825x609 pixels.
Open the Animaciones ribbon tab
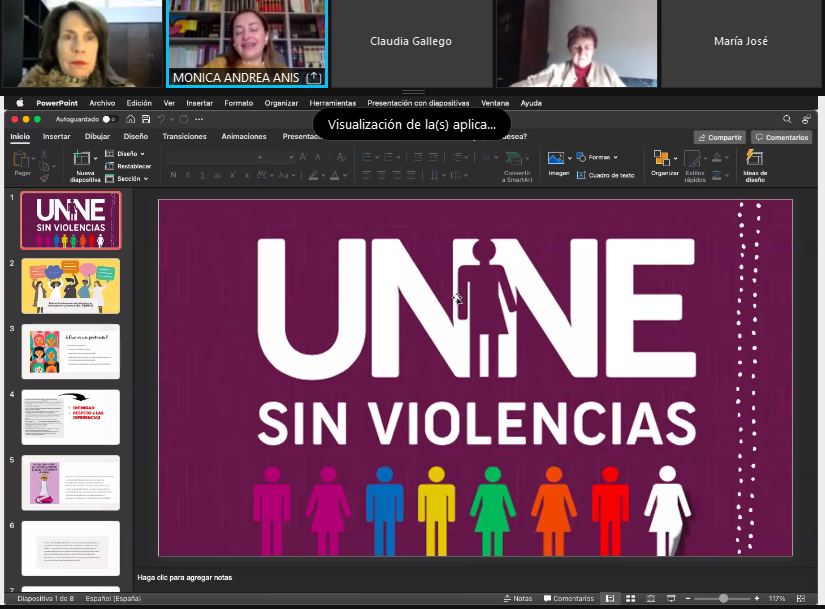[244, 136]
